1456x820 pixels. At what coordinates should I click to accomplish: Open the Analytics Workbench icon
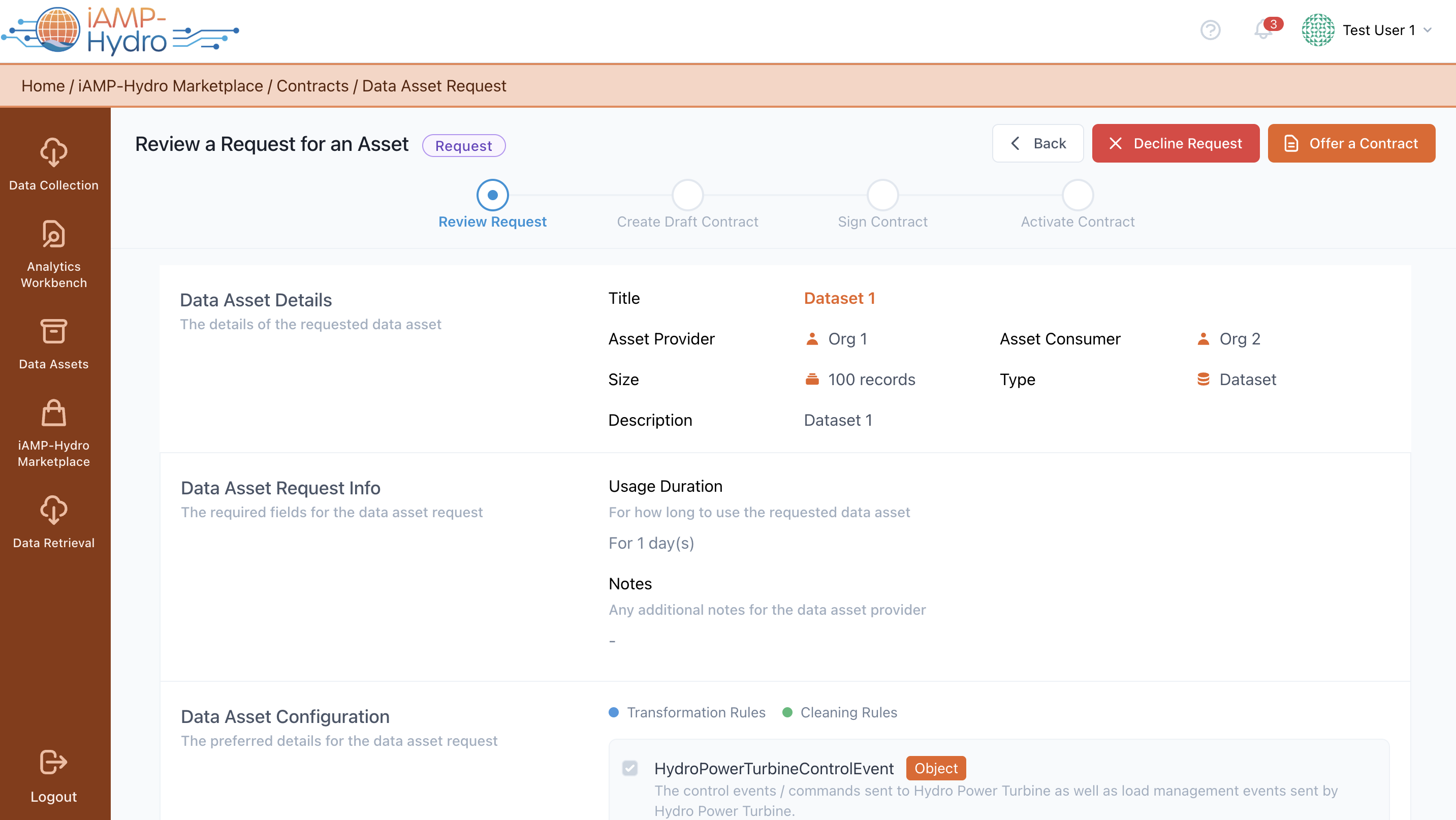(x=54, y=234)
